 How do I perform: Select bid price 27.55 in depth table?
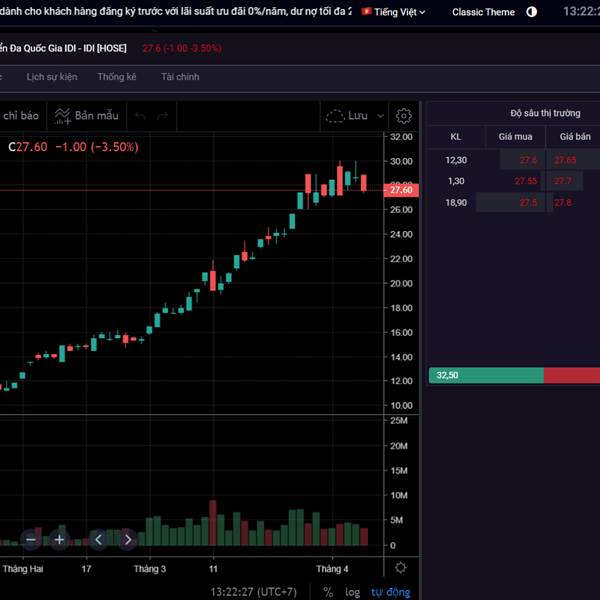click(x=526, y=181)
